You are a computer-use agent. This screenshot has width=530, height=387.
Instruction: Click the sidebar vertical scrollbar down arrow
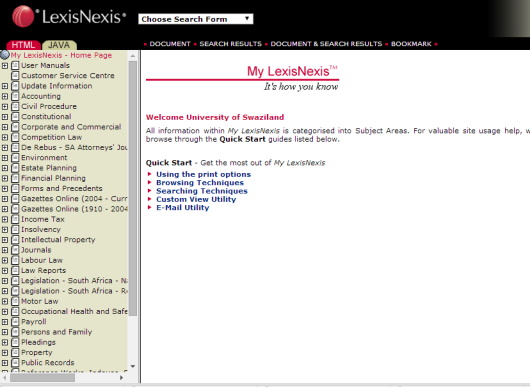click(133, 366)
